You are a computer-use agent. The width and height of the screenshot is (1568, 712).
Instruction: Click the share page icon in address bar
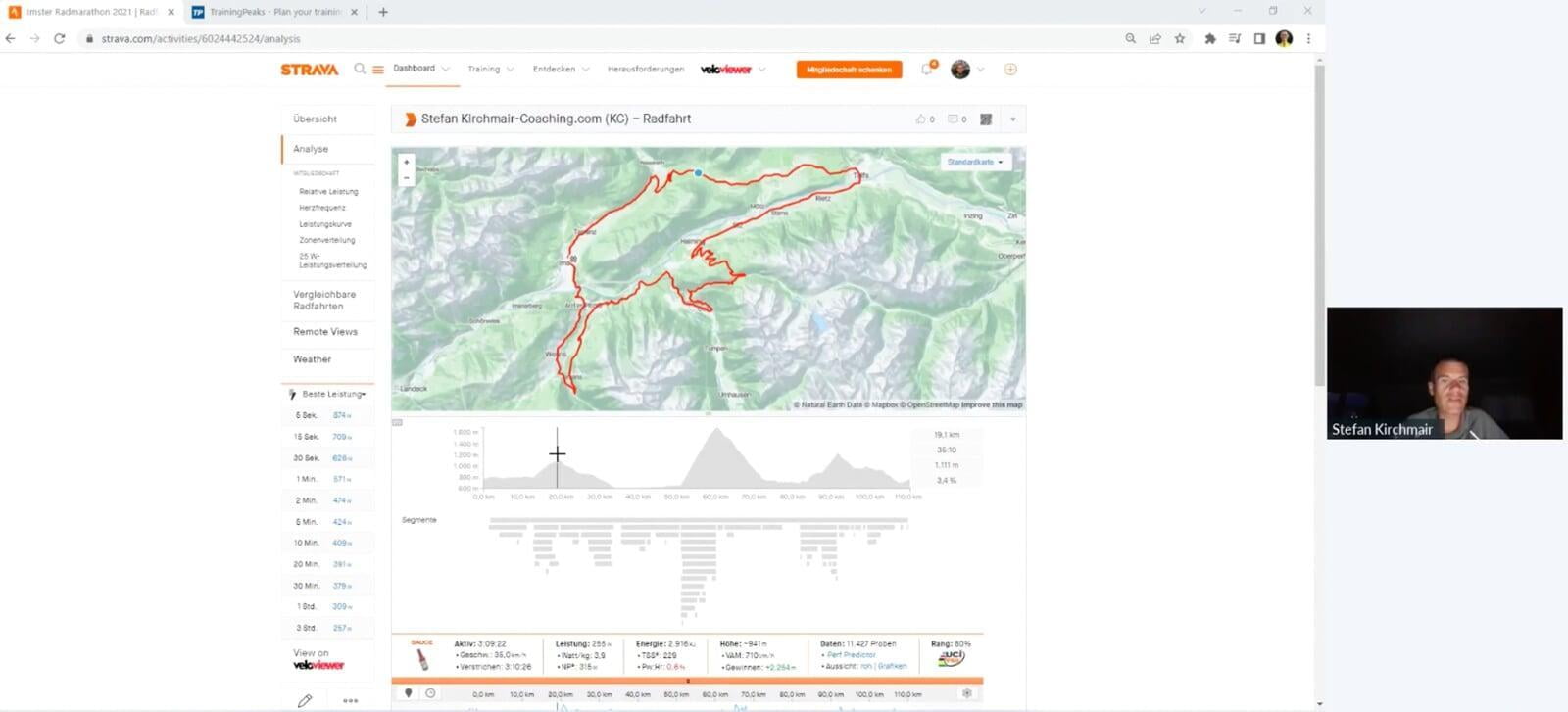1155,38
